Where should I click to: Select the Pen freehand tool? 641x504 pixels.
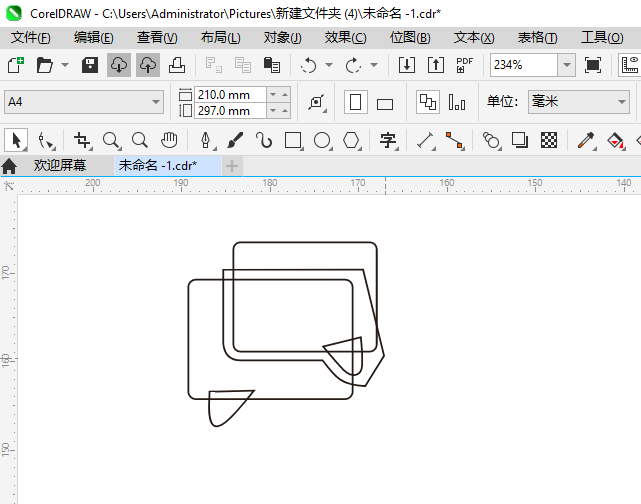pyautogui.click(x=206, y=140)
